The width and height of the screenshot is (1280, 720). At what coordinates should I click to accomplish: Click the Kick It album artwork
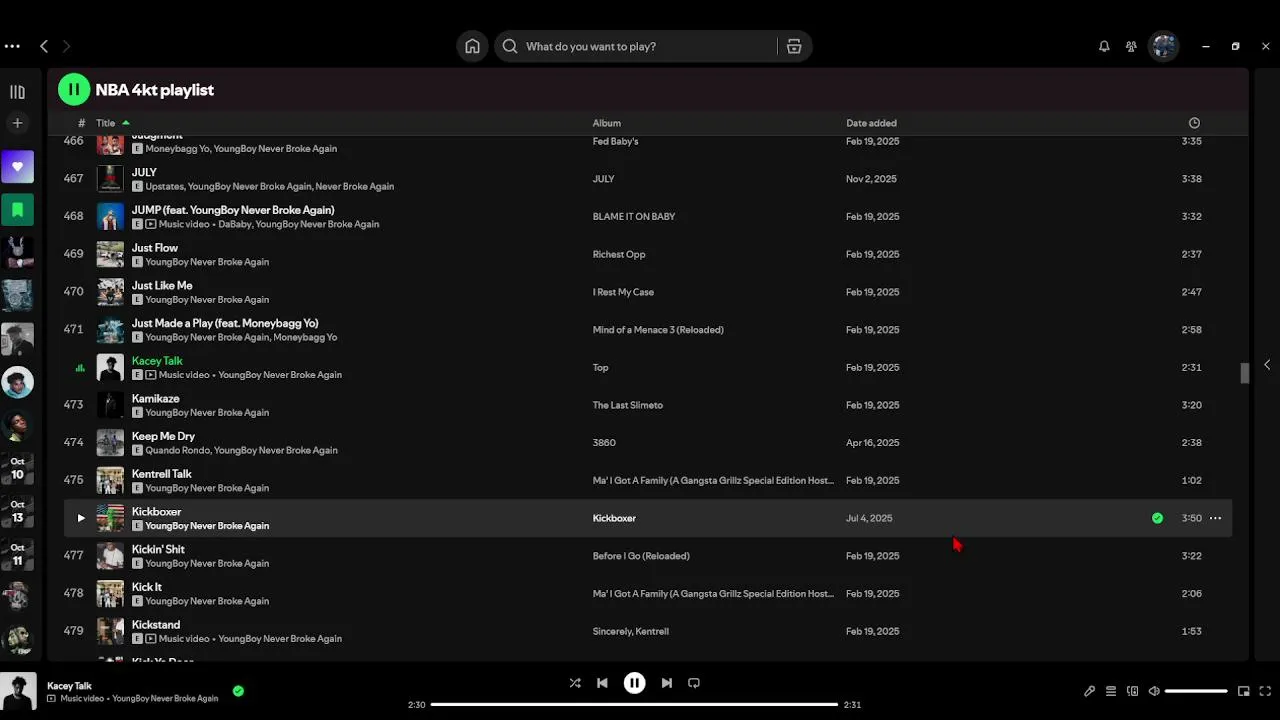110,593
